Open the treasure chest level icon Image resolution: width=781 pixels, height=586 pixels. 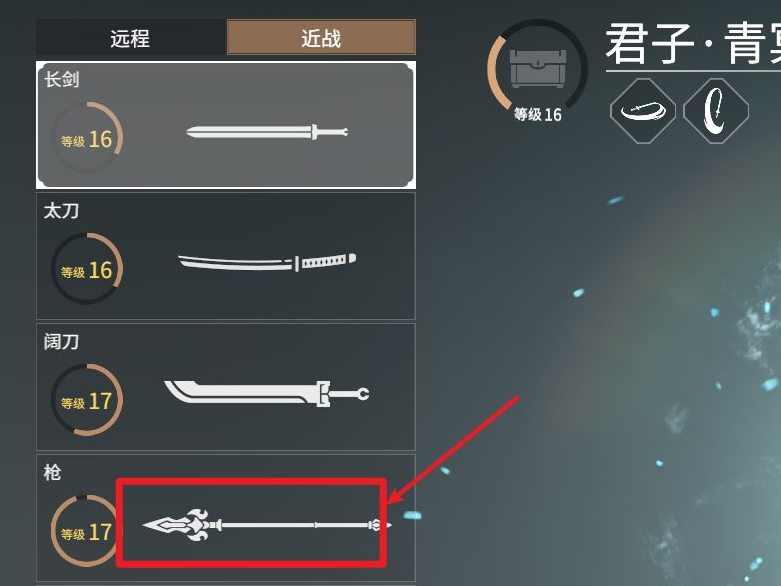[537, 69]
